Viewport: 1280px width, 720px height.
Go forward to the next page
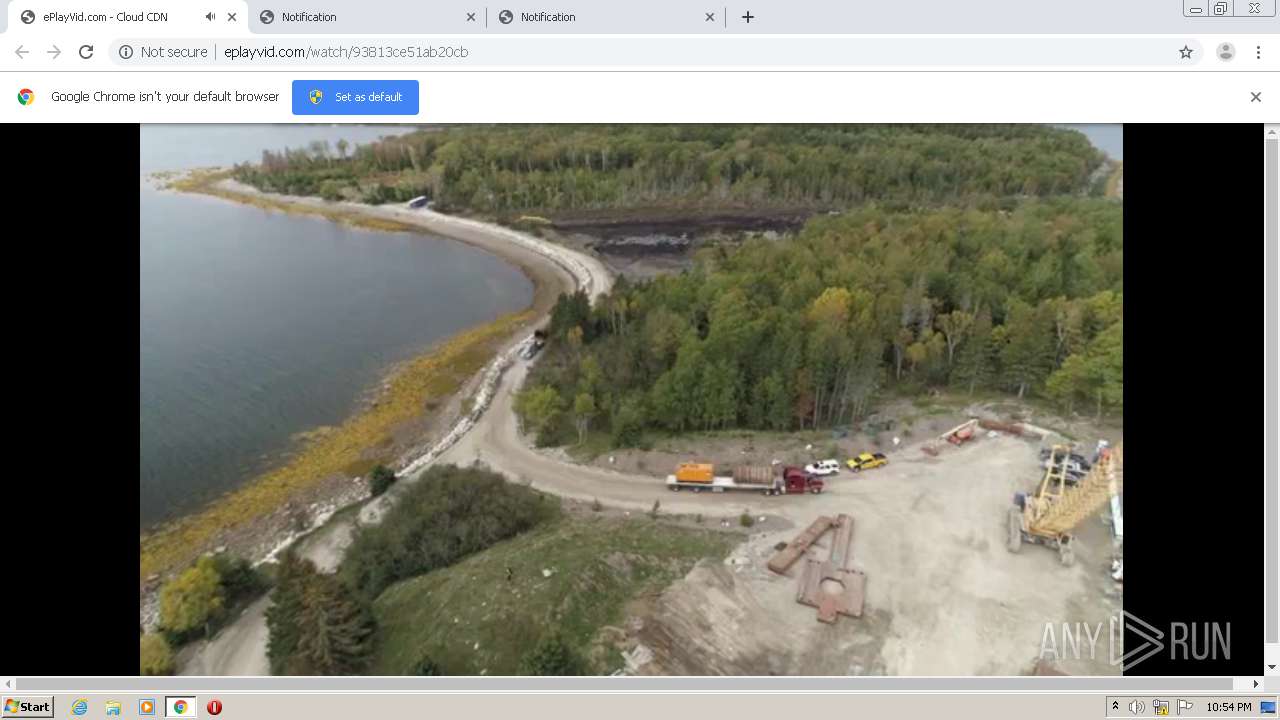click(x=54, y=52)
